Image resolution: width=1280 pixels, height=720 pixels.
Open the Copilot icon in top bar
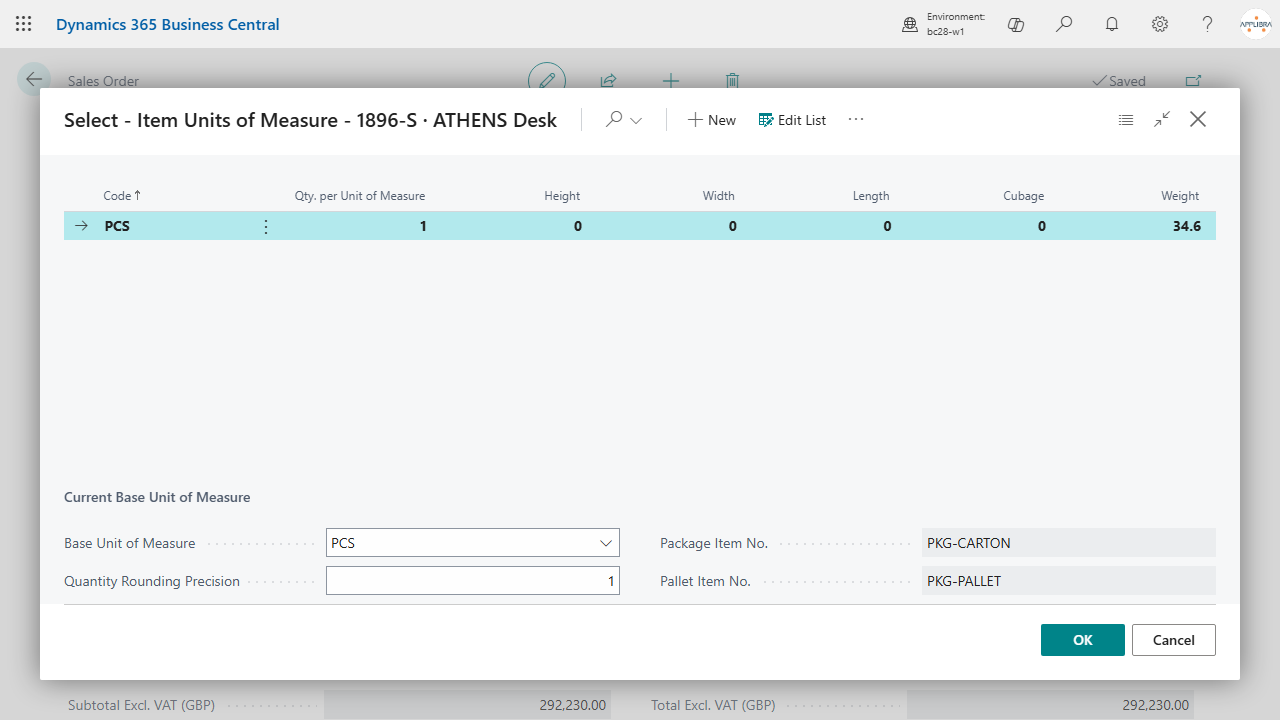(x=1016, y=24)
